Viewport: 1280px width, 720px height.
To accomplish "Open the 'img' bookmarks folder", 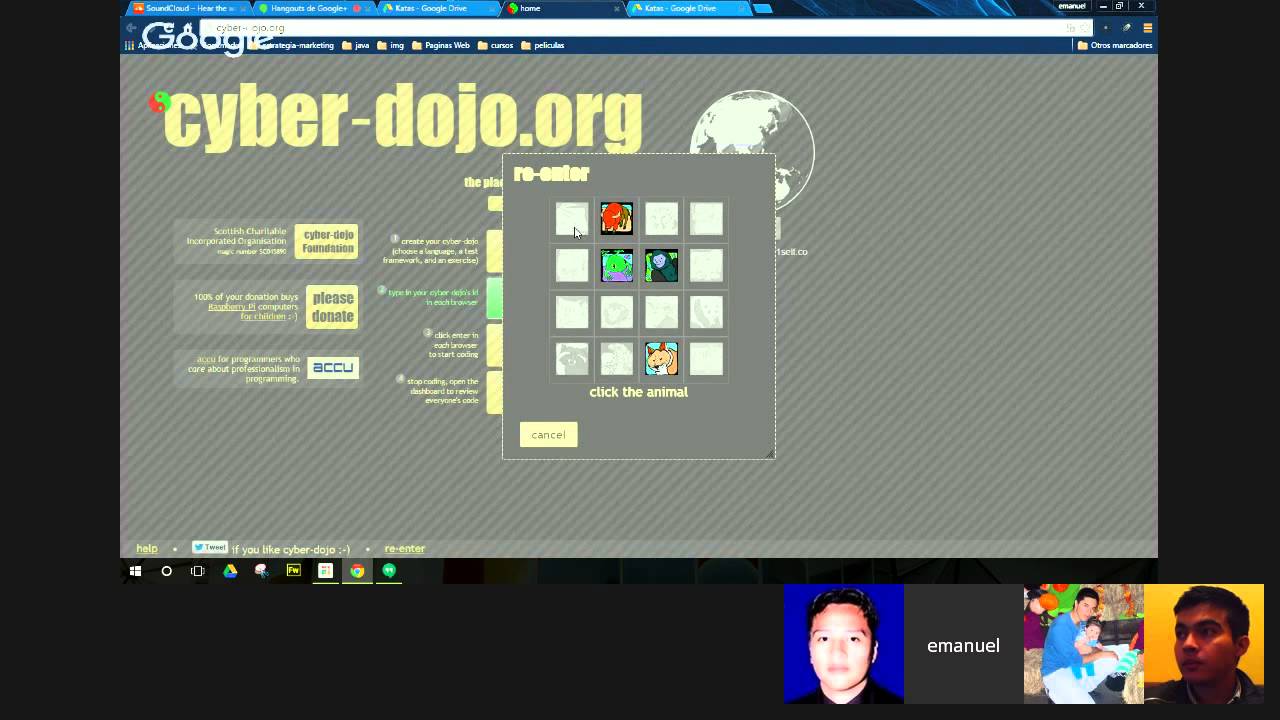I will pos(391,45).
